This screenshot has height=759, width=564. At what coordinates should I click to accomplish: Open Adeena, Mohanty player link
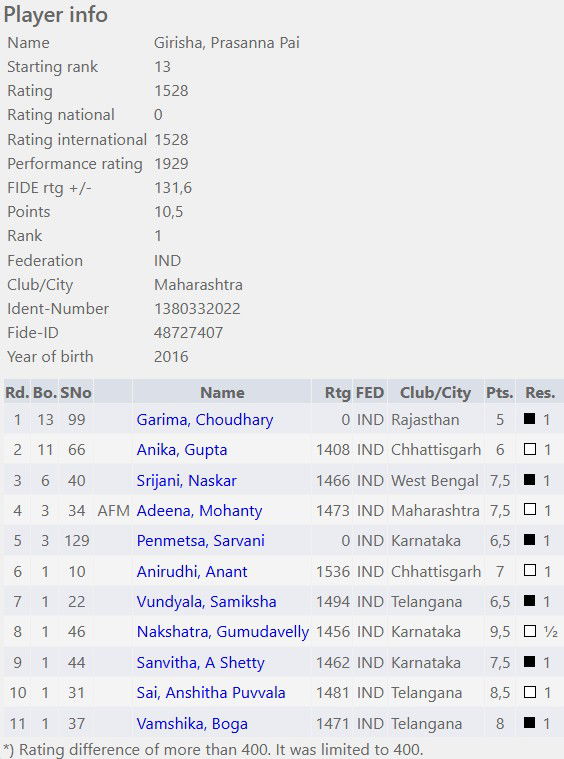[x=199, y=511]
